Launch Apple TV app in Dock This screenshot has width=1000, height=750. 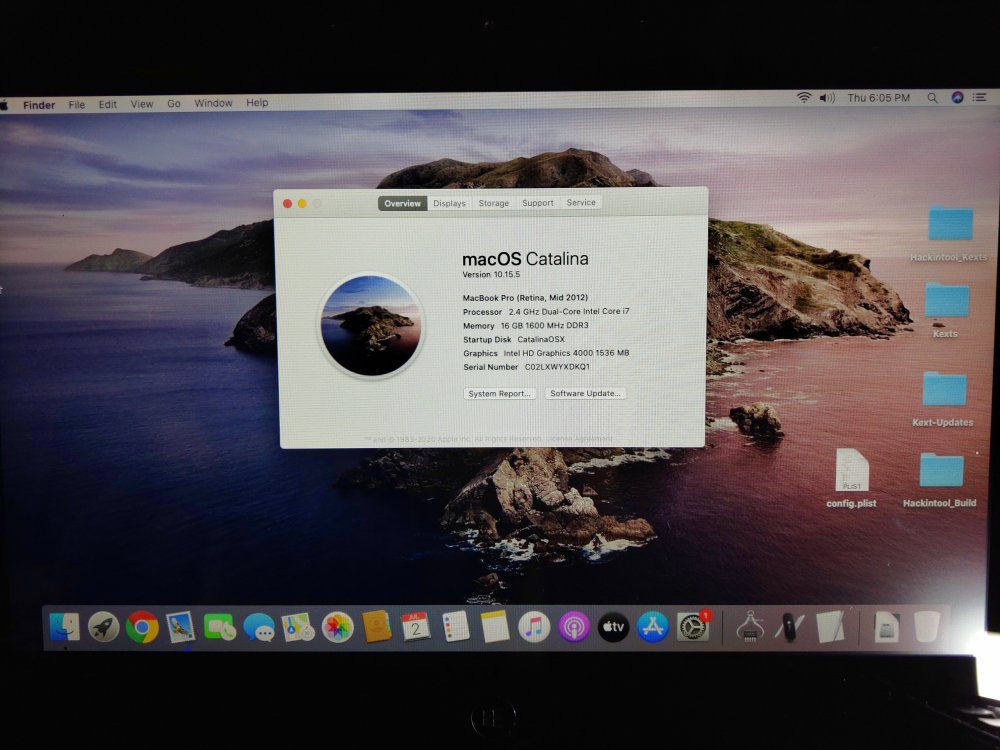point(614,627)
